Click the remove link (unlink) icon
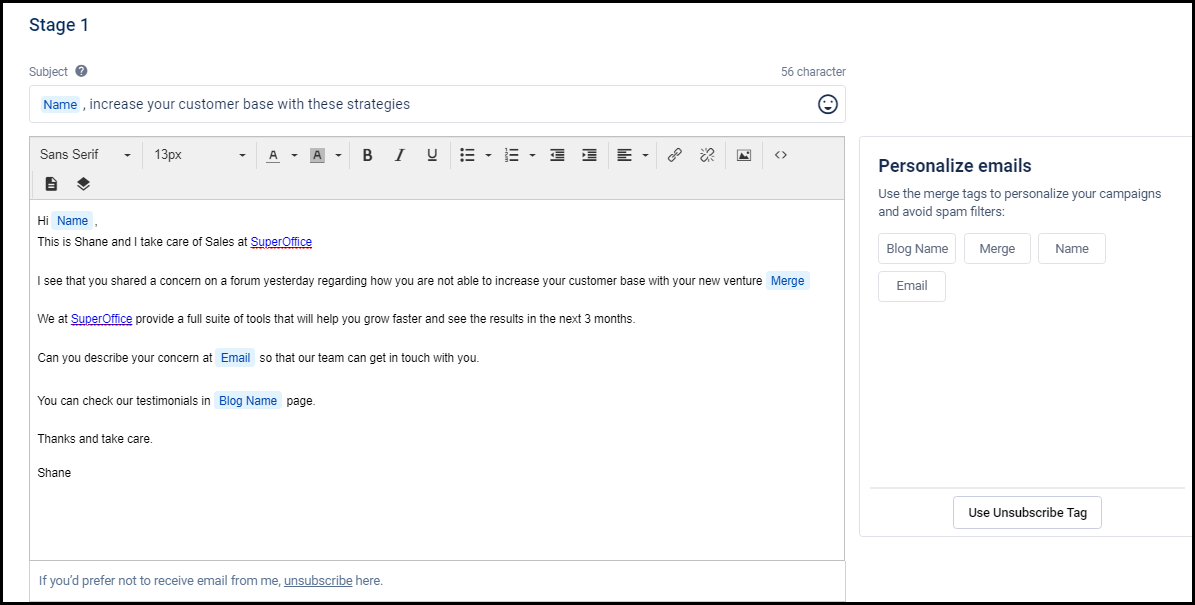Viewport: 1195px width, 605px height. click(x=707, y=155)
